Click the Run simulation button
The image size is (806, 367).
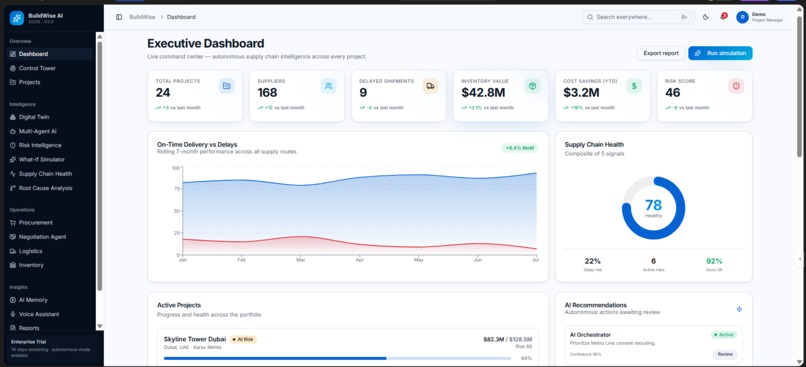pos(720,53)
